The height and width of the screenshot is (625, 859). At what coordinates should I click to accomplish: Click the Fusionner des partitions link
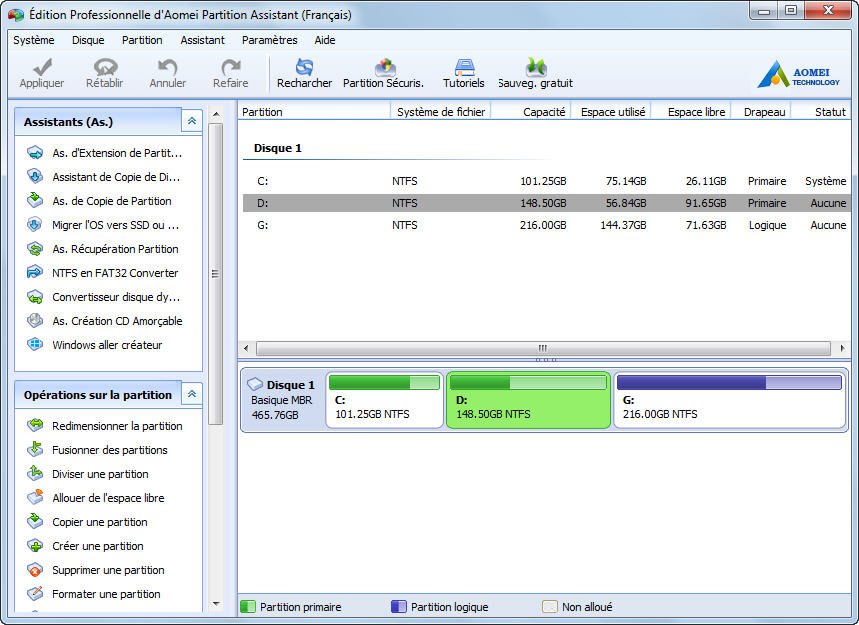(110, 450)
